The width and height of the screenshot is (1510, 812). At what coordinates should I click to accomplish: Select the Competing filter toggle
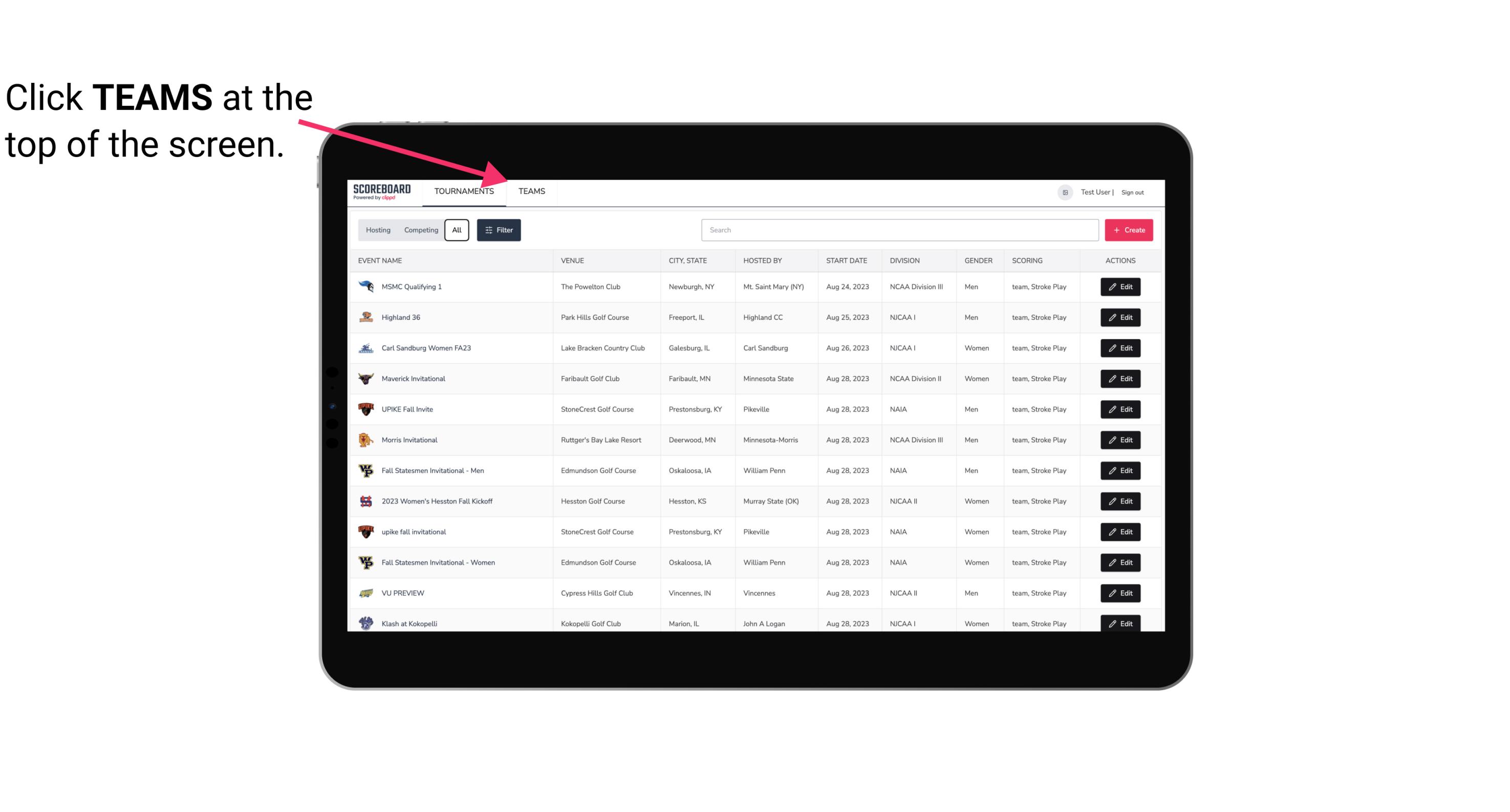(420, 230)
